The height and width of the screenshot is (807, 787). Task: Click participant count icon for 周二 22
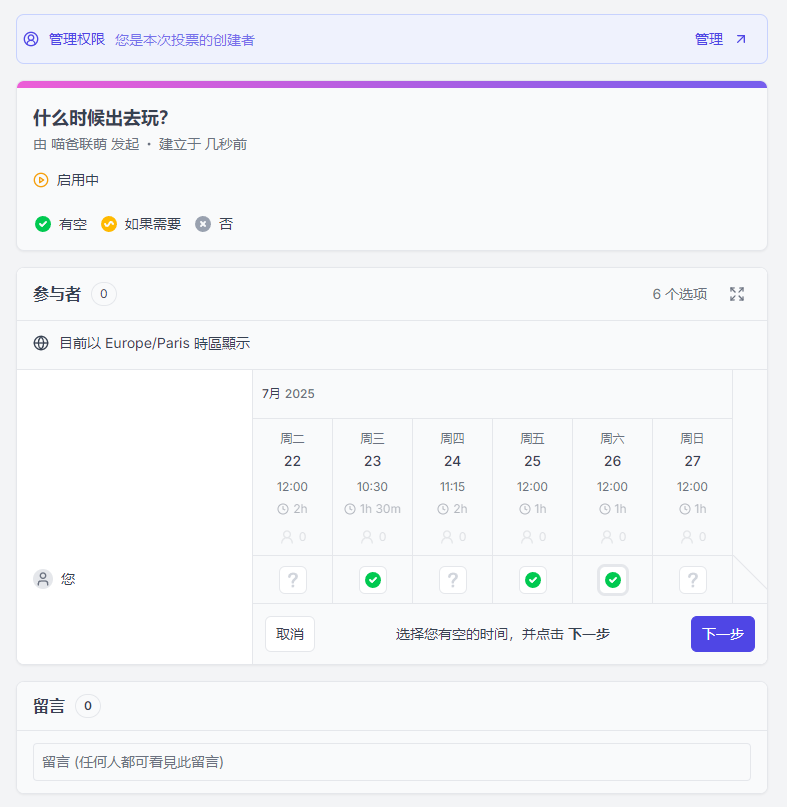click(287, 537)
